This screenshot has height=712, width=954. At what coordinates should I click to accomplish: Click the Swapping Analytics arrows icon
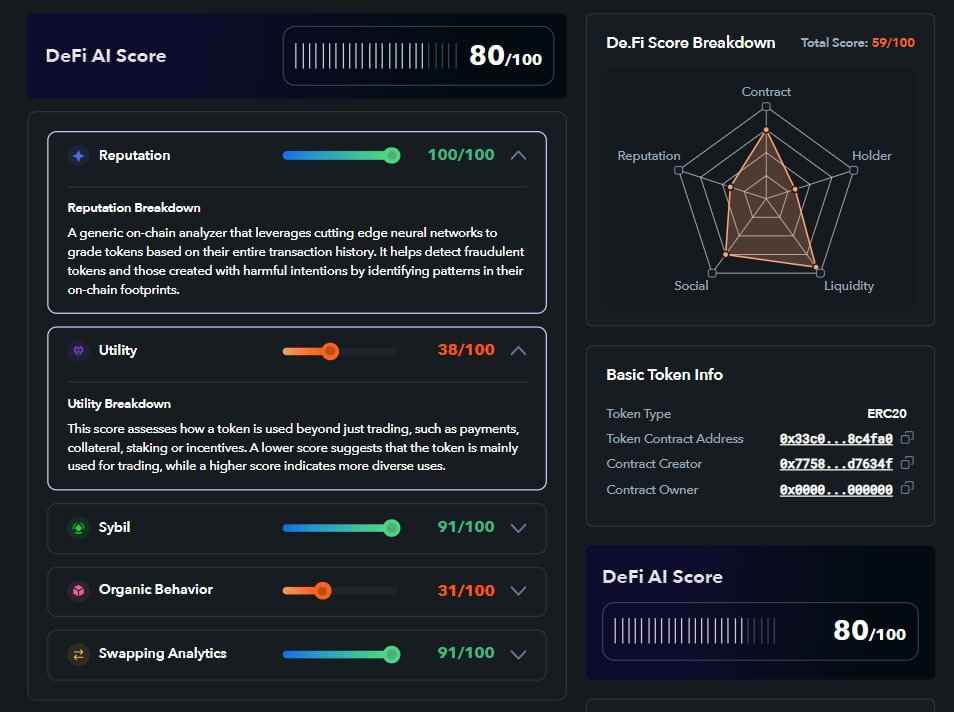[78, 654]
